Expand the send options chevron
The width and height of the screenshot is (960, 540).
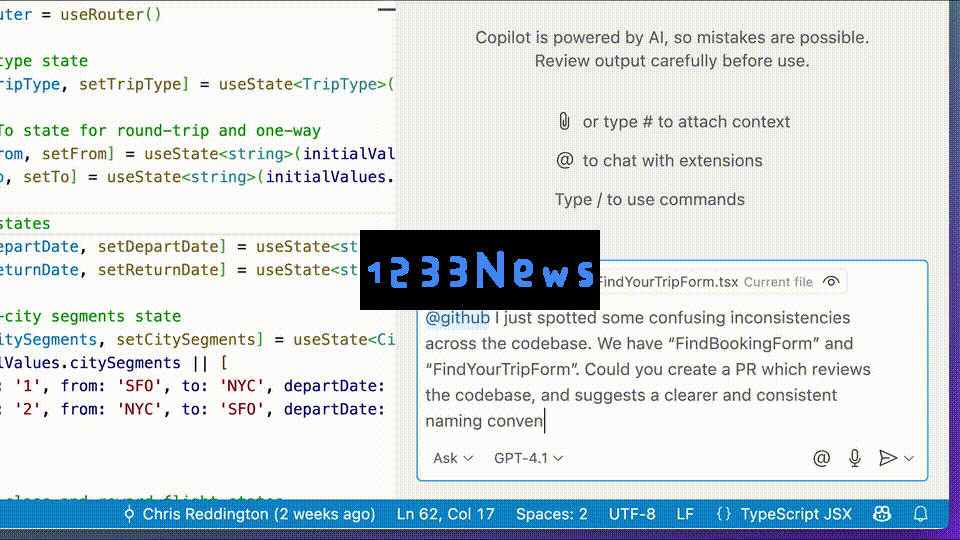tap(909, 458)
